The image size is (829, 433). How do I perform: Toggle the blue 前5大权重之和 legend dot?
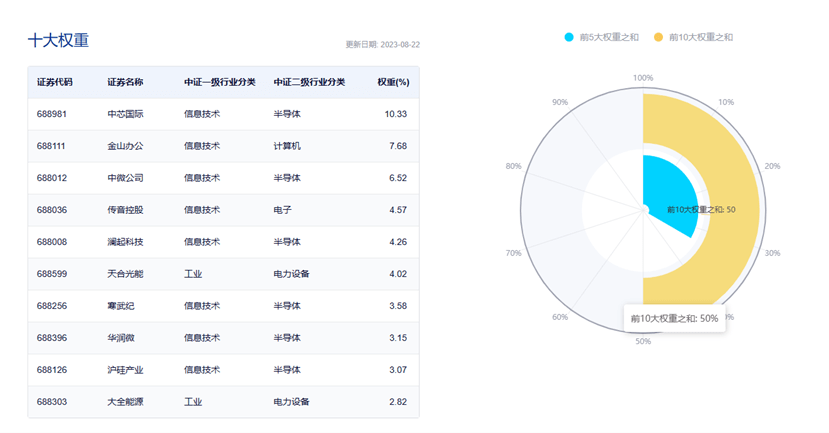tap(569, 37)
